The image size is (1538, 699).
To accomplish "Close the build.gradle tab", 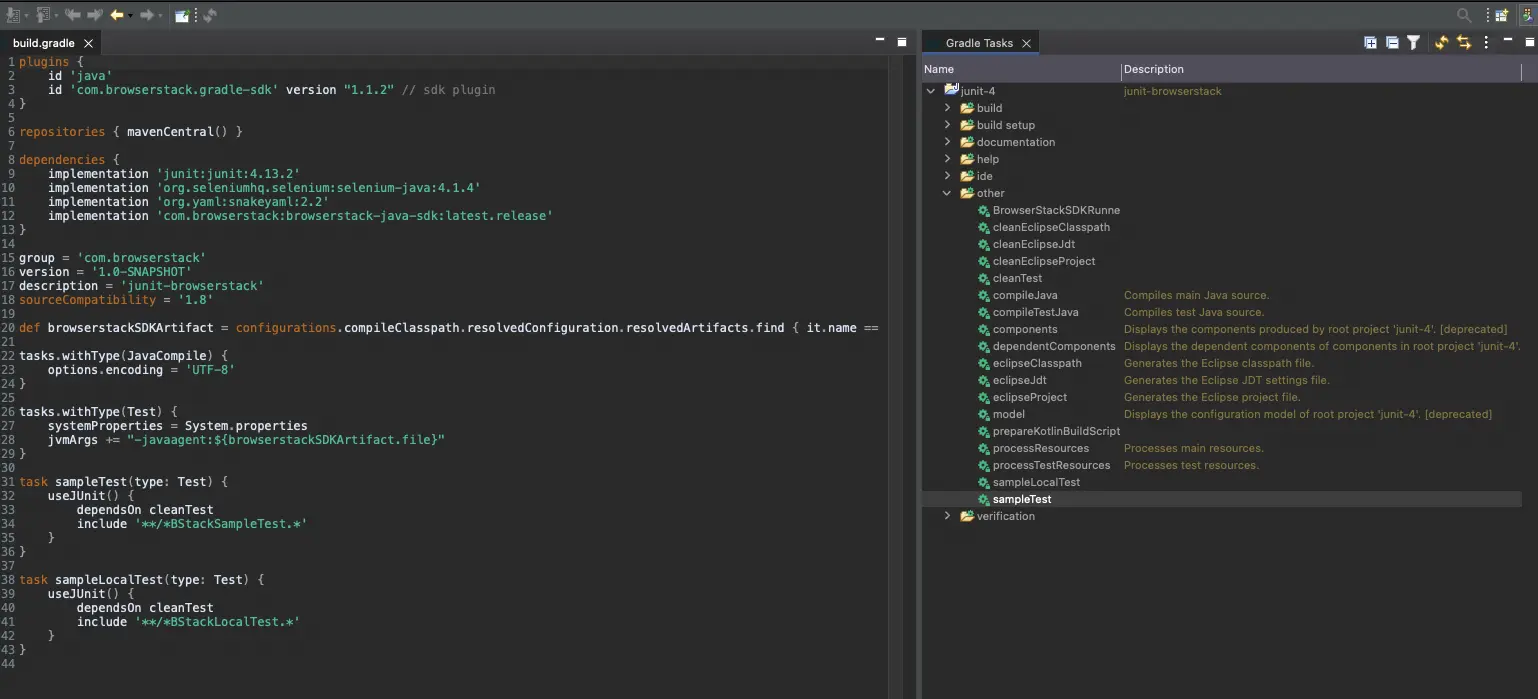I will click(x=88, y=43).
